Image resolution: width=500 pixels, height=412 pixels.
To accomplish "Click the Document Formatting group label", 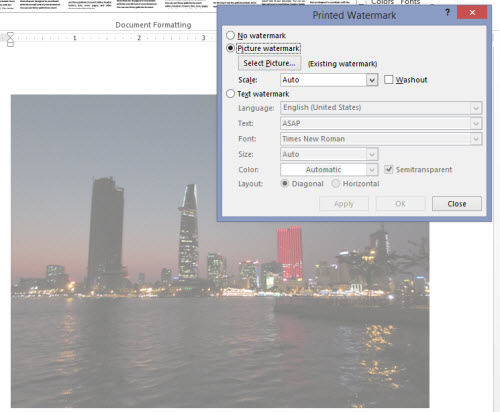I will pos(153,25).
